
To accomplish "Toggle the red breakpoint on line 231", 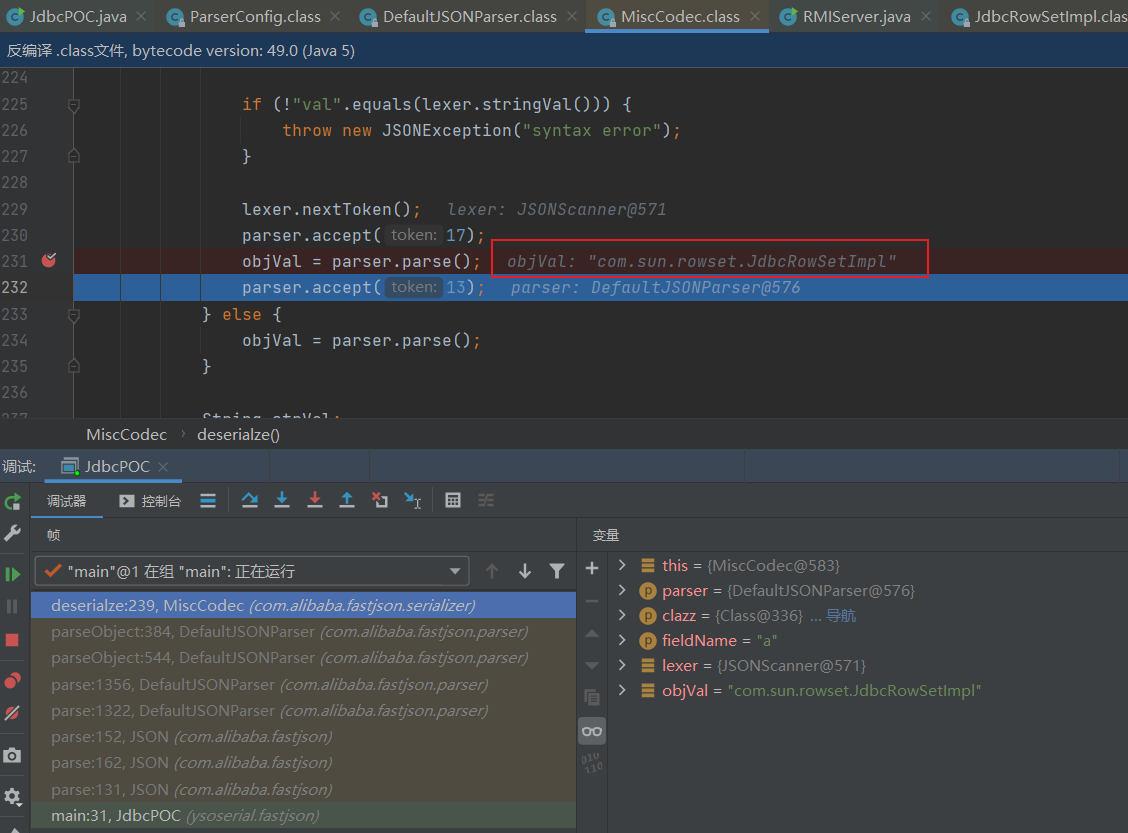I will (x=48, y=260).
